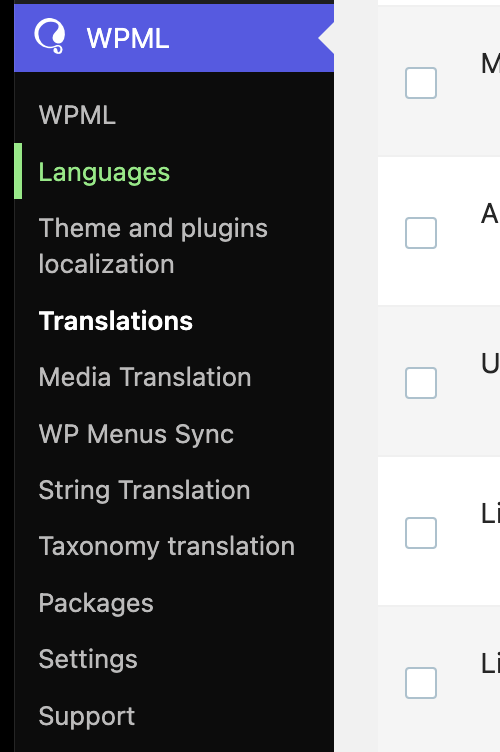Click the WPML logo icon in the header
Image resolution: width=500 pixels, height=752 pixels.
tap(50, 36)
